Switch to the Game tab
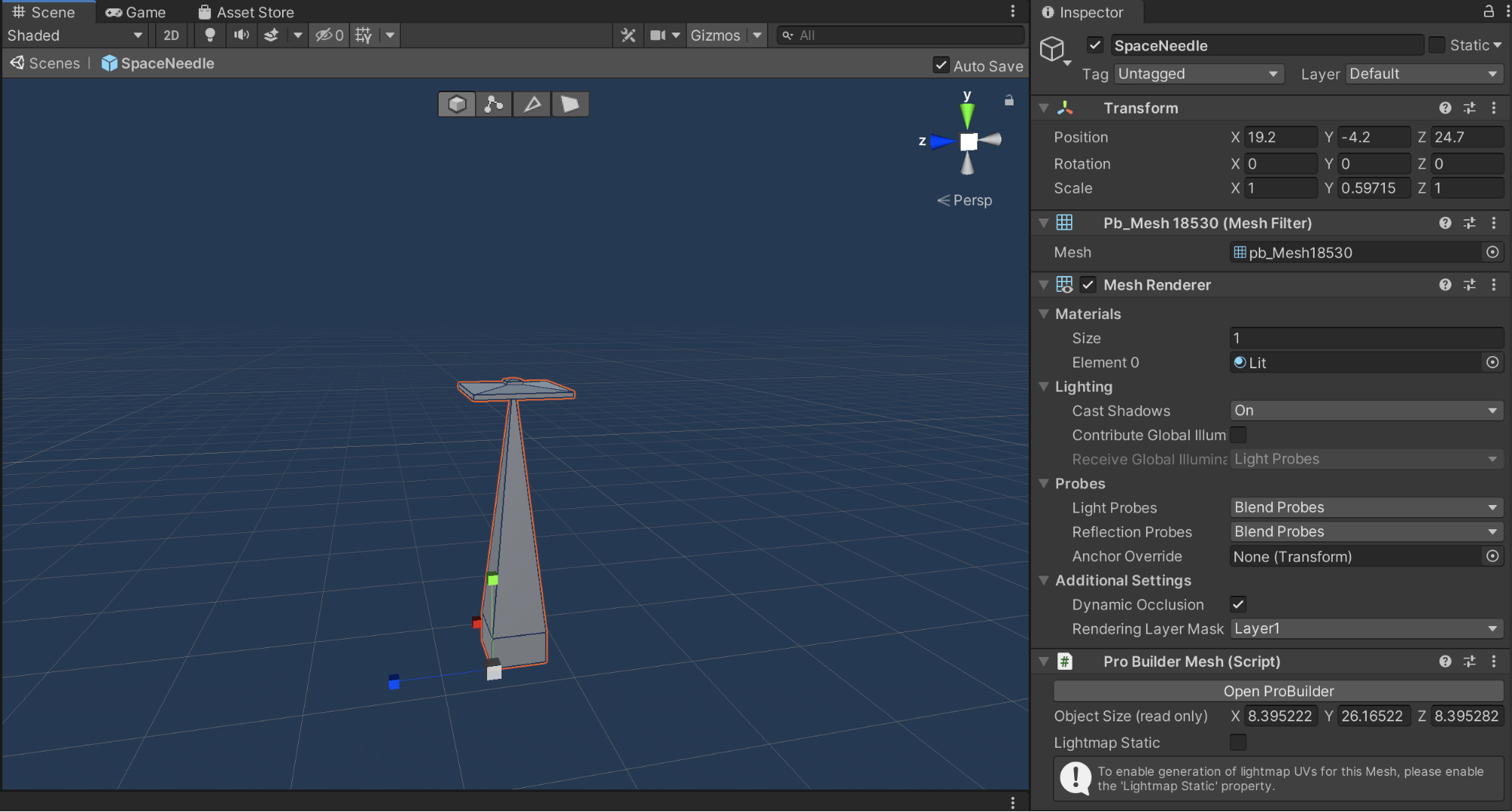Image resolution: width=1512 pixels, height=812 pixels. pyautogui.click(x=136, y=12)
